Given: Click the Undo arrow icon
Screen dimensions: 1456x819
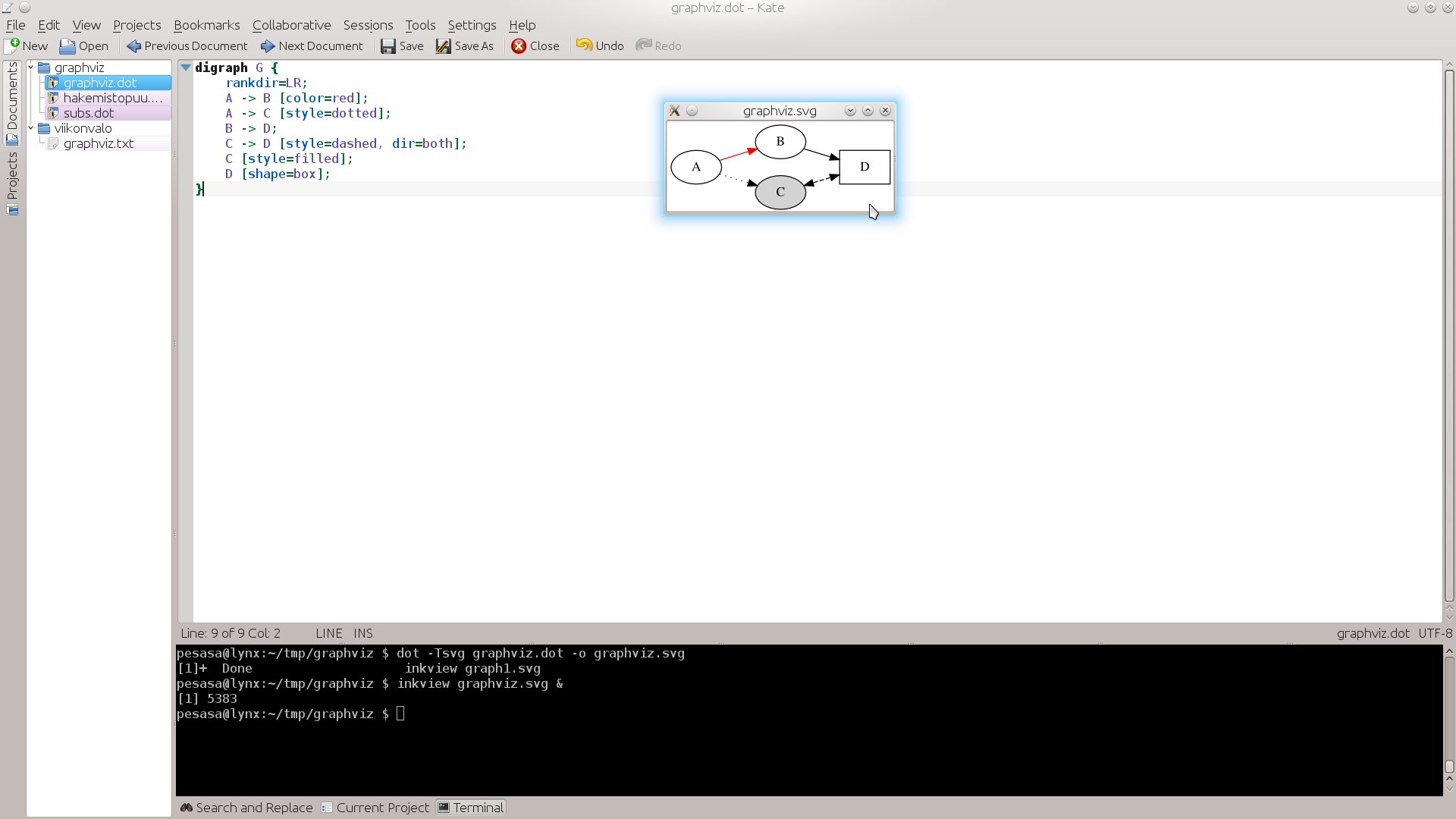Looking at the screenshot, I should point(584,45).
